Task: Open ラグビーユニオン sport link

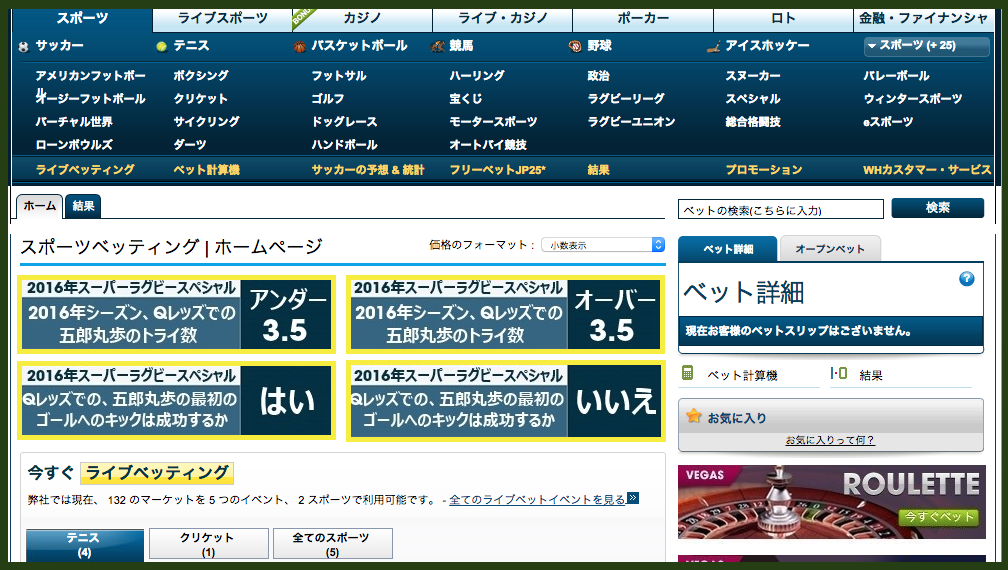Action: tap(631, 122)
